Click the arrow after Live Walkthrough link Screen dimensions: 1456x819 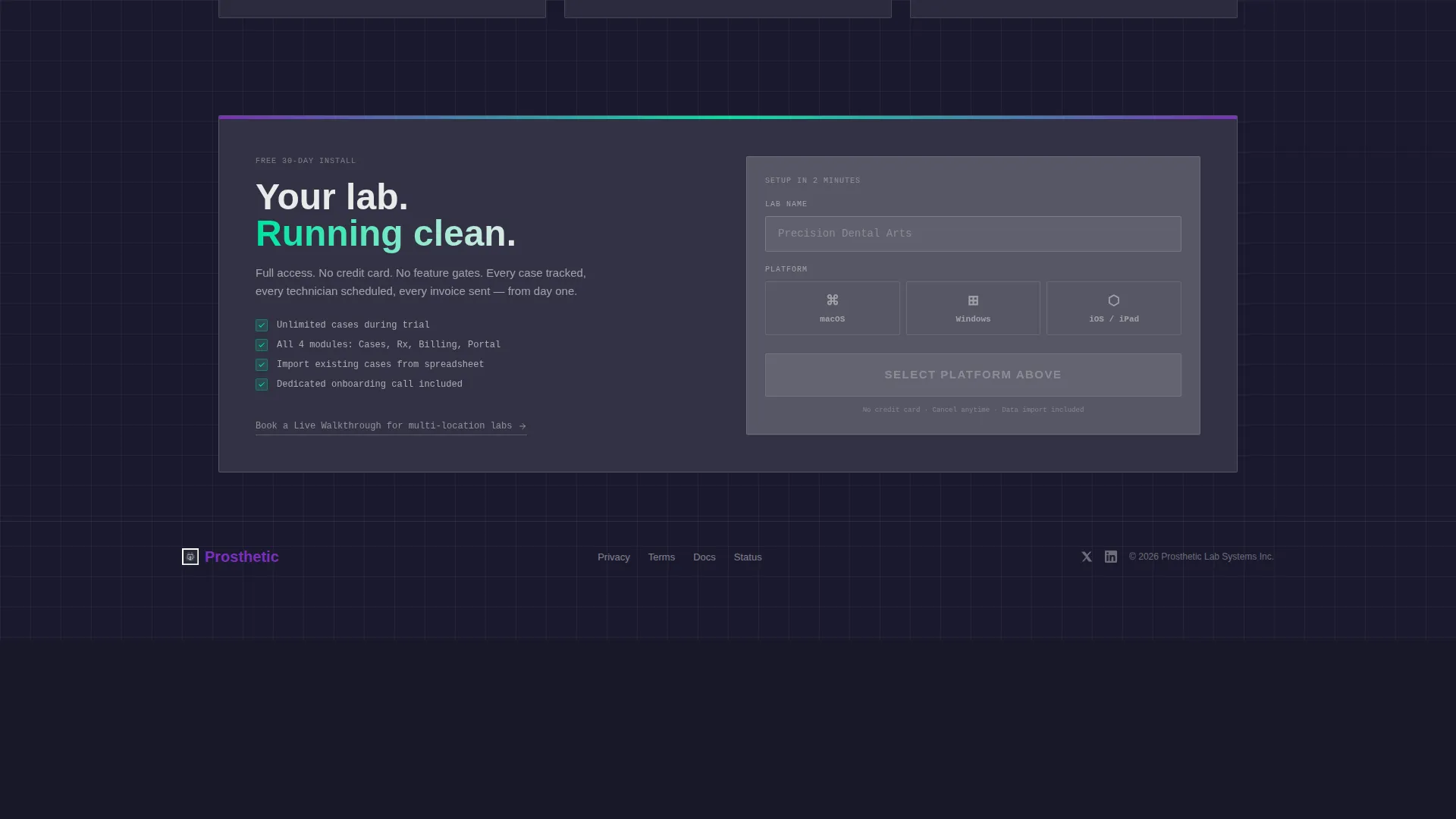pyautogui.click(x=522, y=426)
